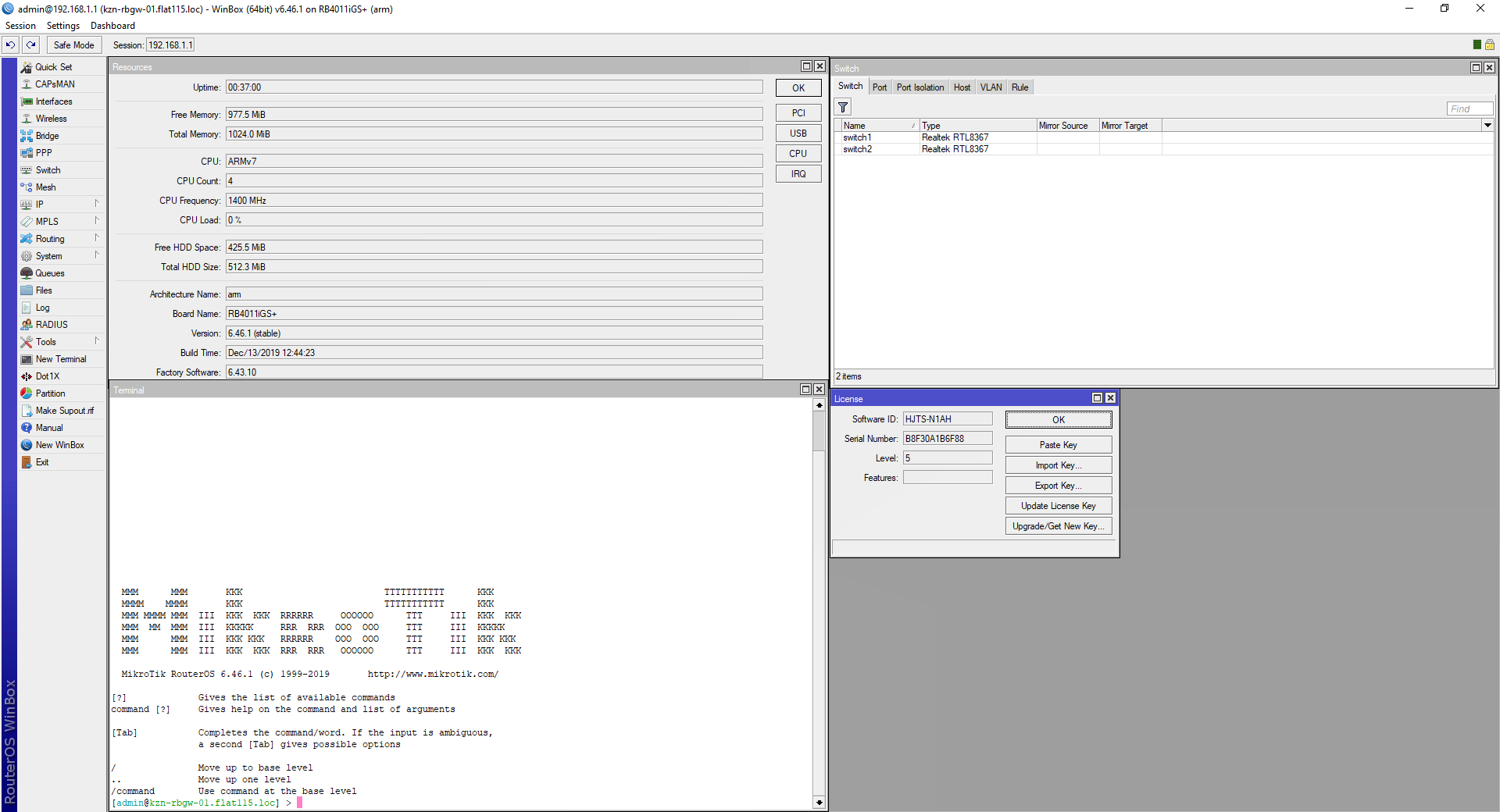Toggle Safe Mode

[74, 45]
